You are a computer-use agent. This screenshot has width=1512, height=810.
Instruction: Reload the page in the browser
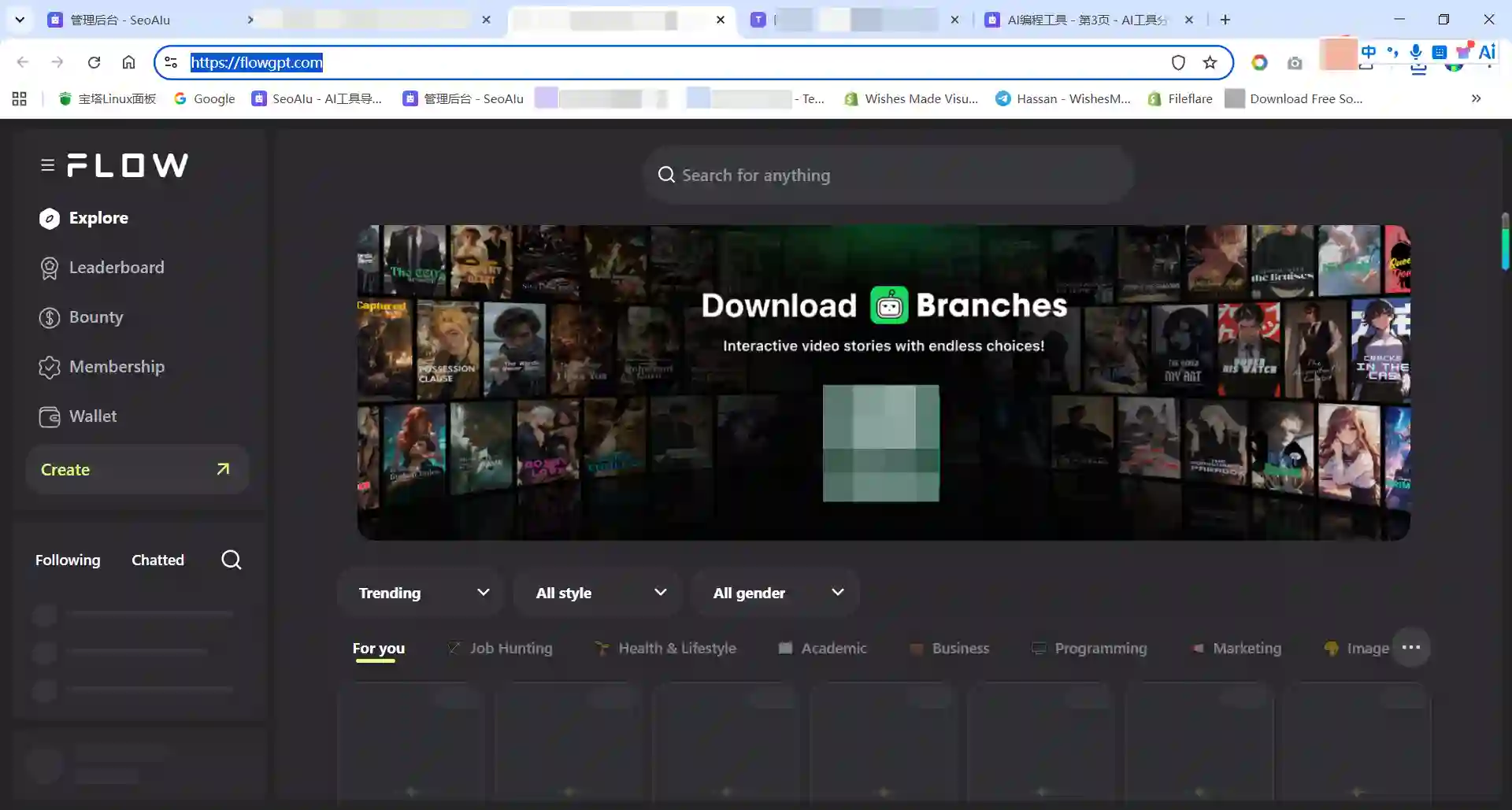(x=94, y=62)
